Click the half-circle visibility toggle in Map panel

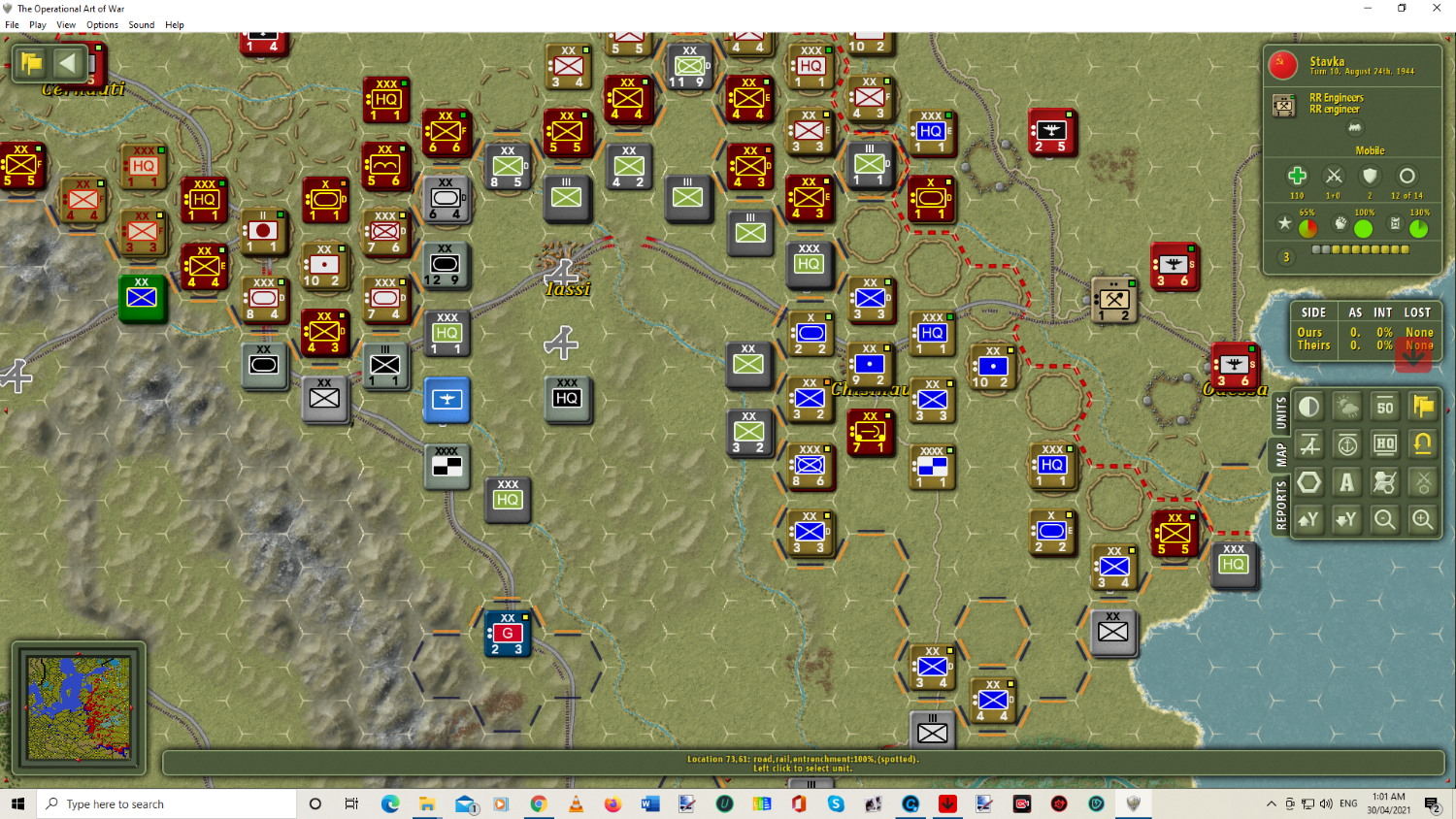coord(1309,407)
